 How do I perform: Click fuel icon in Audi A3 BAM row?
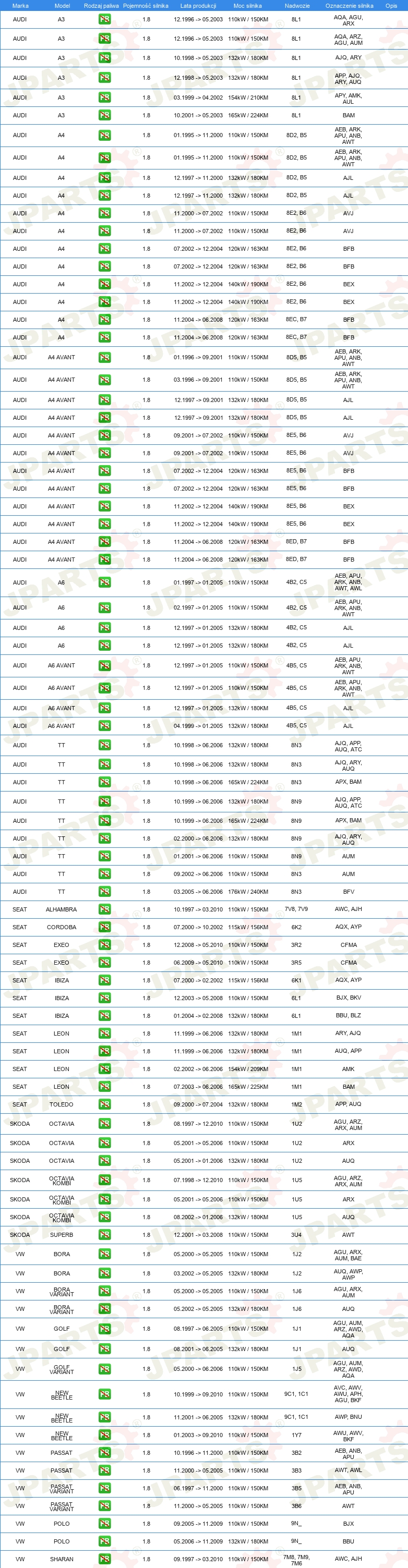coord(105,115)
